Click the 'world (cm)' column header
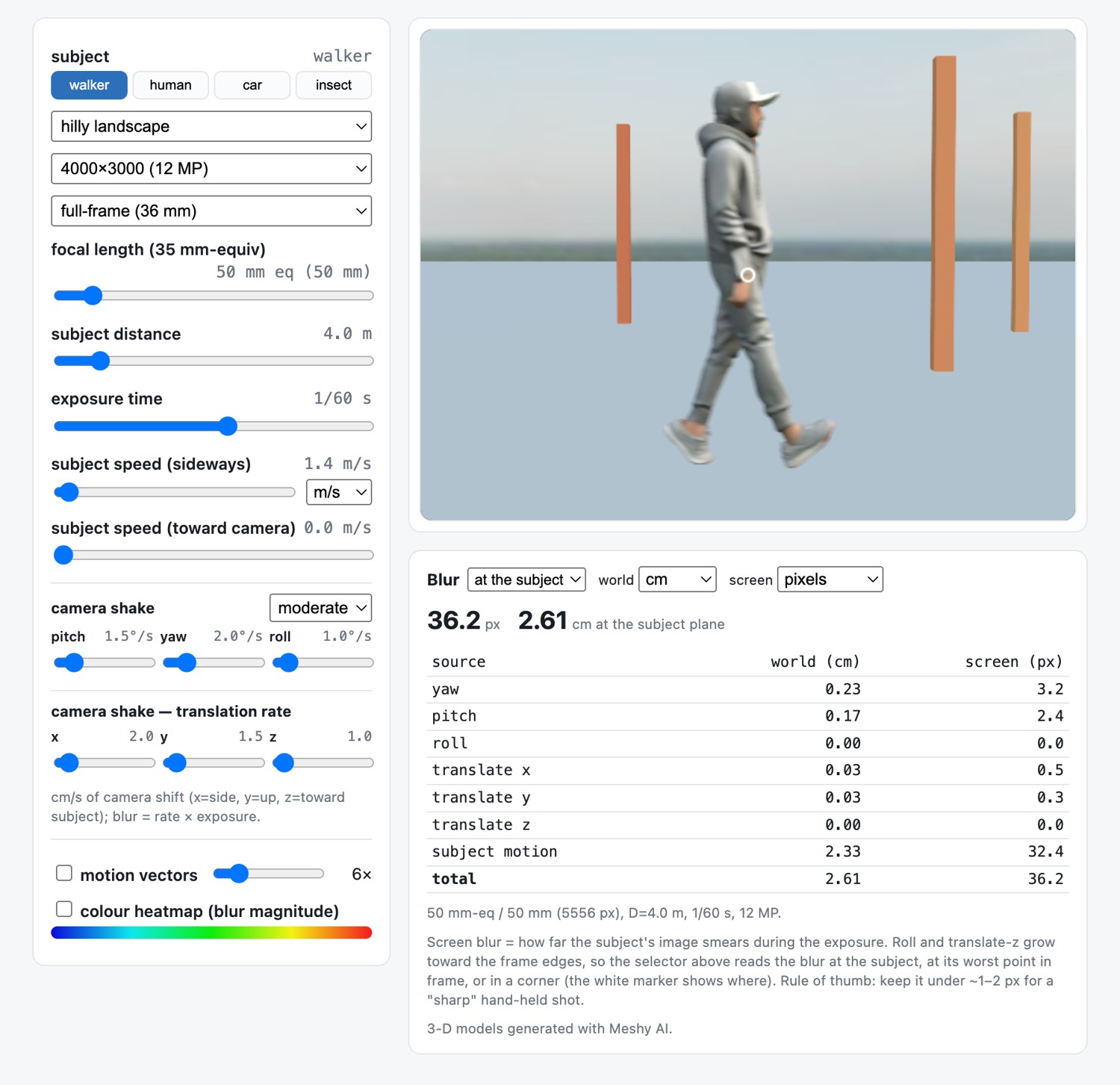The width and height of the screenshot is (1120, 1085). point(815,662)
